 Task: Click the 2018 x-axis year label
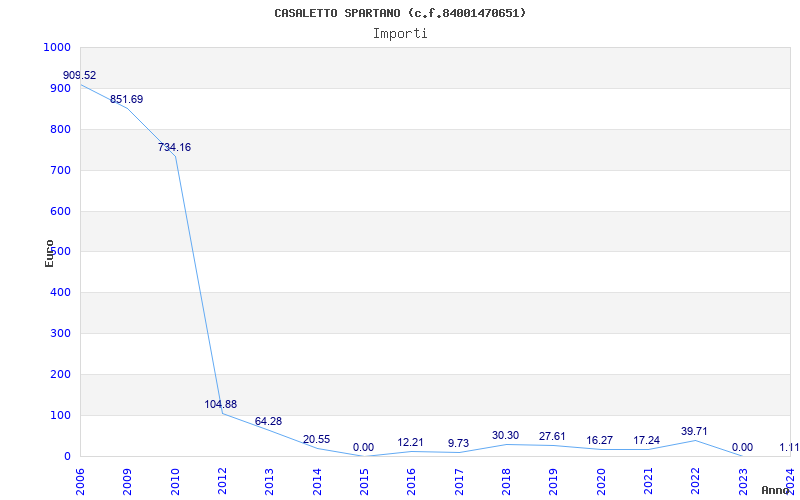pyautogui.click(x=506, y=482)
